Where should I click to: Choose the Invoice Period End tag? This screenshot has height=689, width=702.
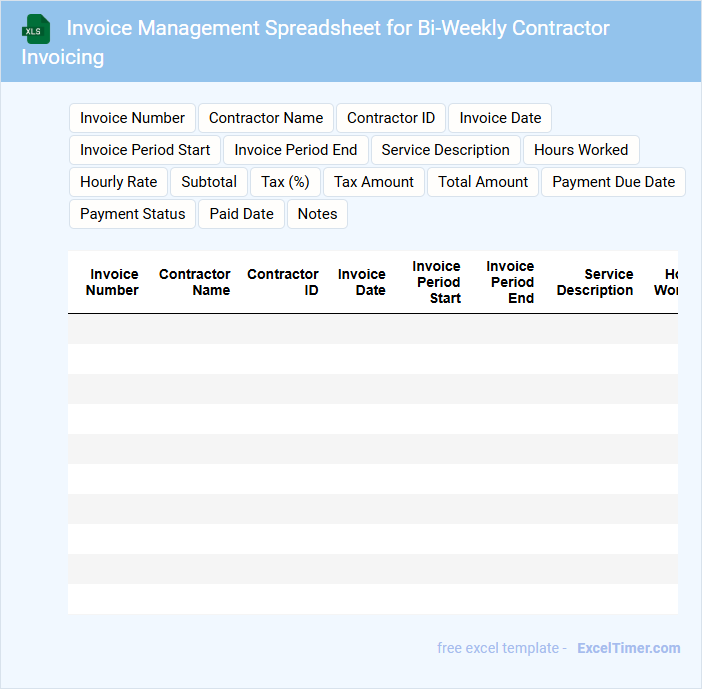click(295, 150)
